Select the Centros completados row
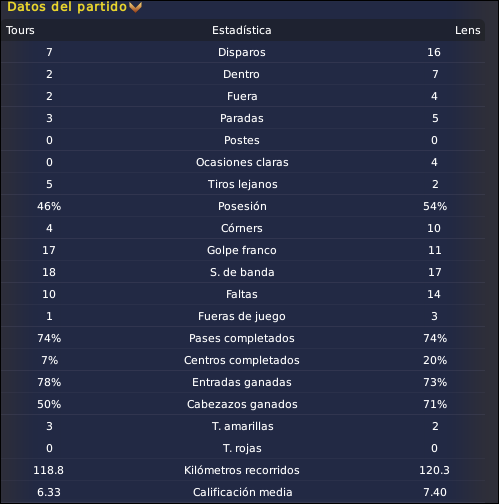The height and width of the screenshot is (504, 499). pos(243,360)
